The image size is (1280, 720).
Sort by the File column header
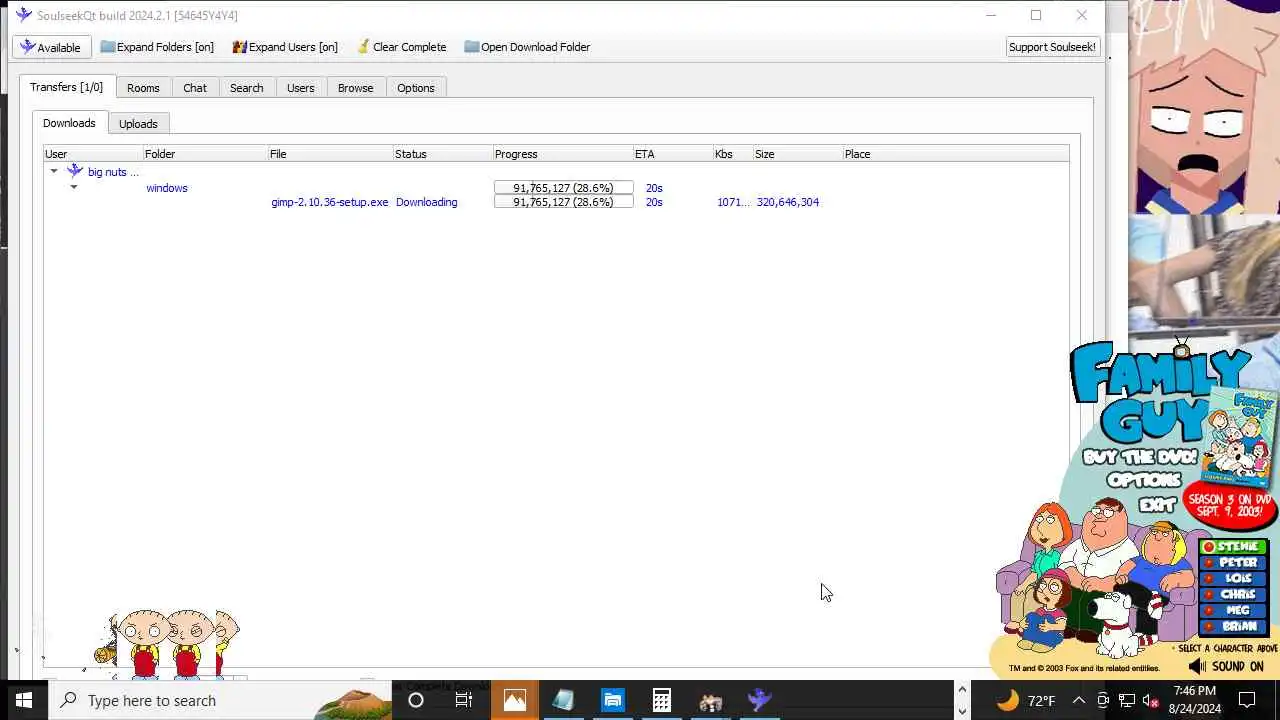tap(330, 154)
